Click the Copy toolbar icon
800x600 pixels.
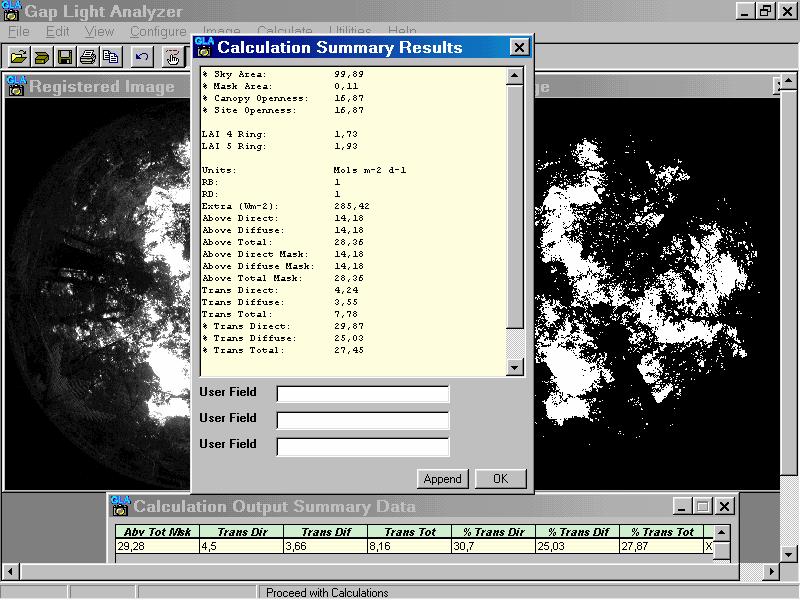111,57
